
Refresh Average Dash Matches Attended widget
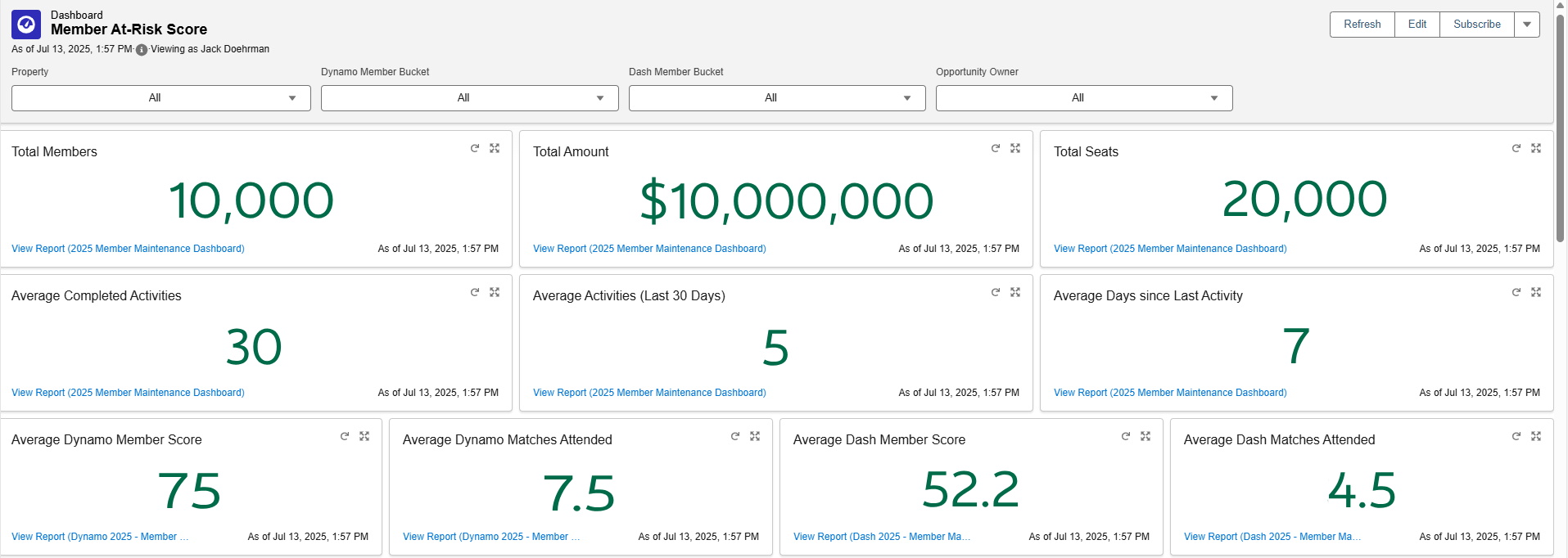coord(1516,436)
